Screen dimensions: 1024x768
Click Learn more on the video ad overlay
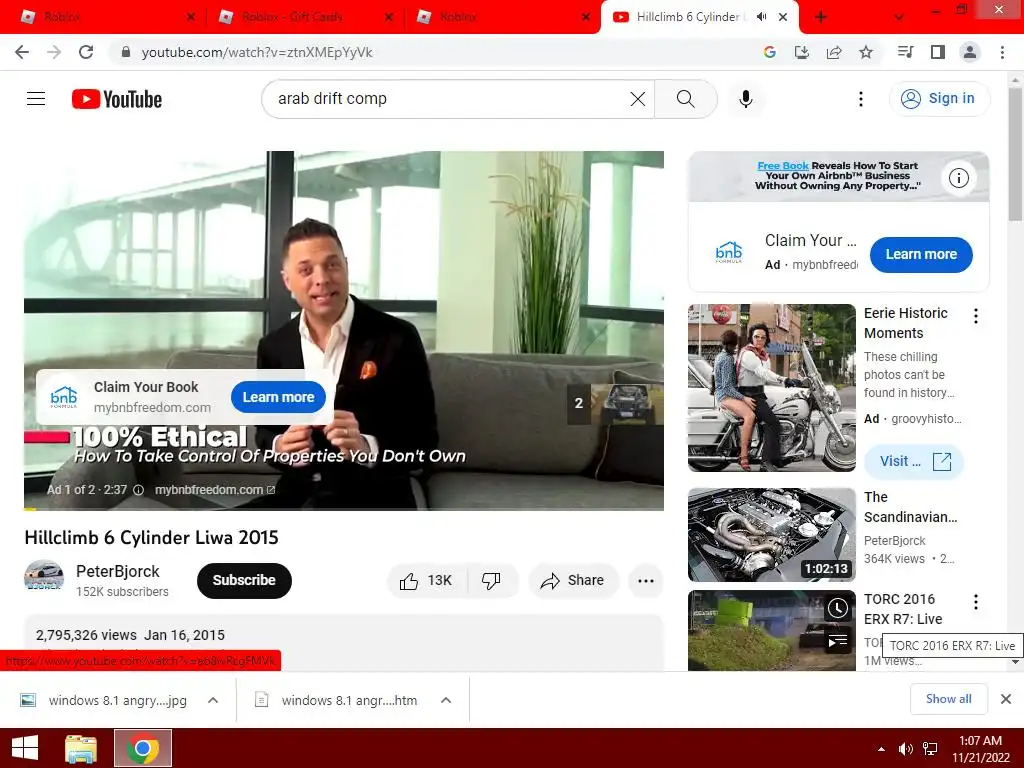tap(278, 397)
